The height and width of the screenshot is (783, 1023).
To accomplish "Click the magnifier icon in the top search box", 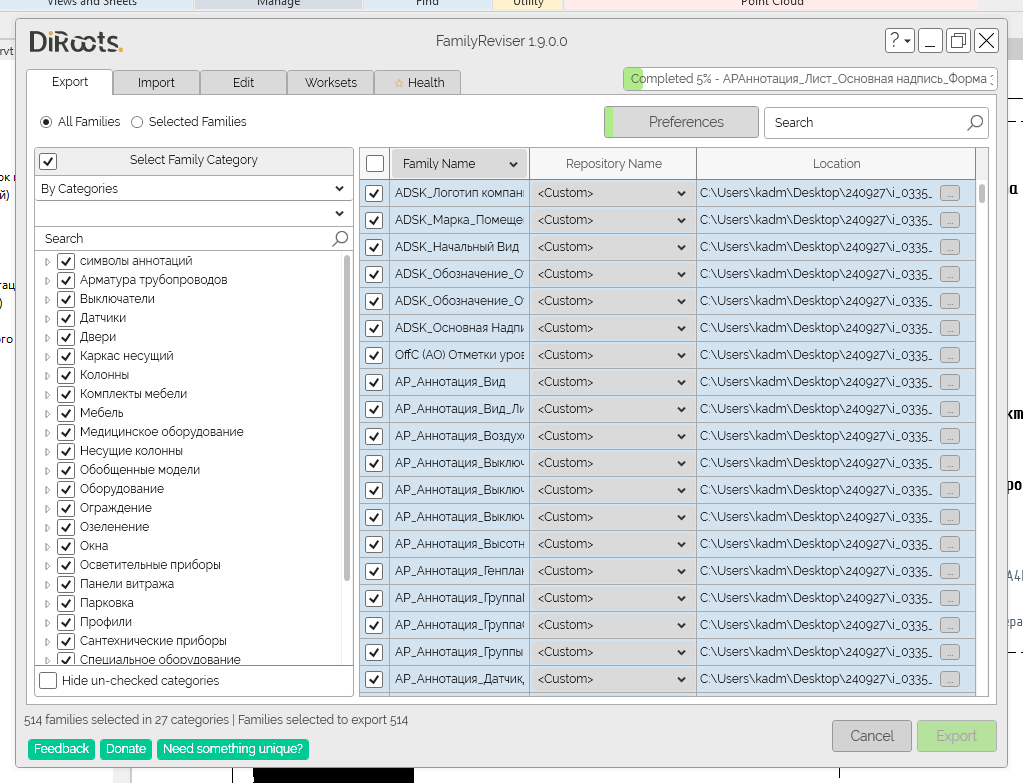I will click(975, 123).
